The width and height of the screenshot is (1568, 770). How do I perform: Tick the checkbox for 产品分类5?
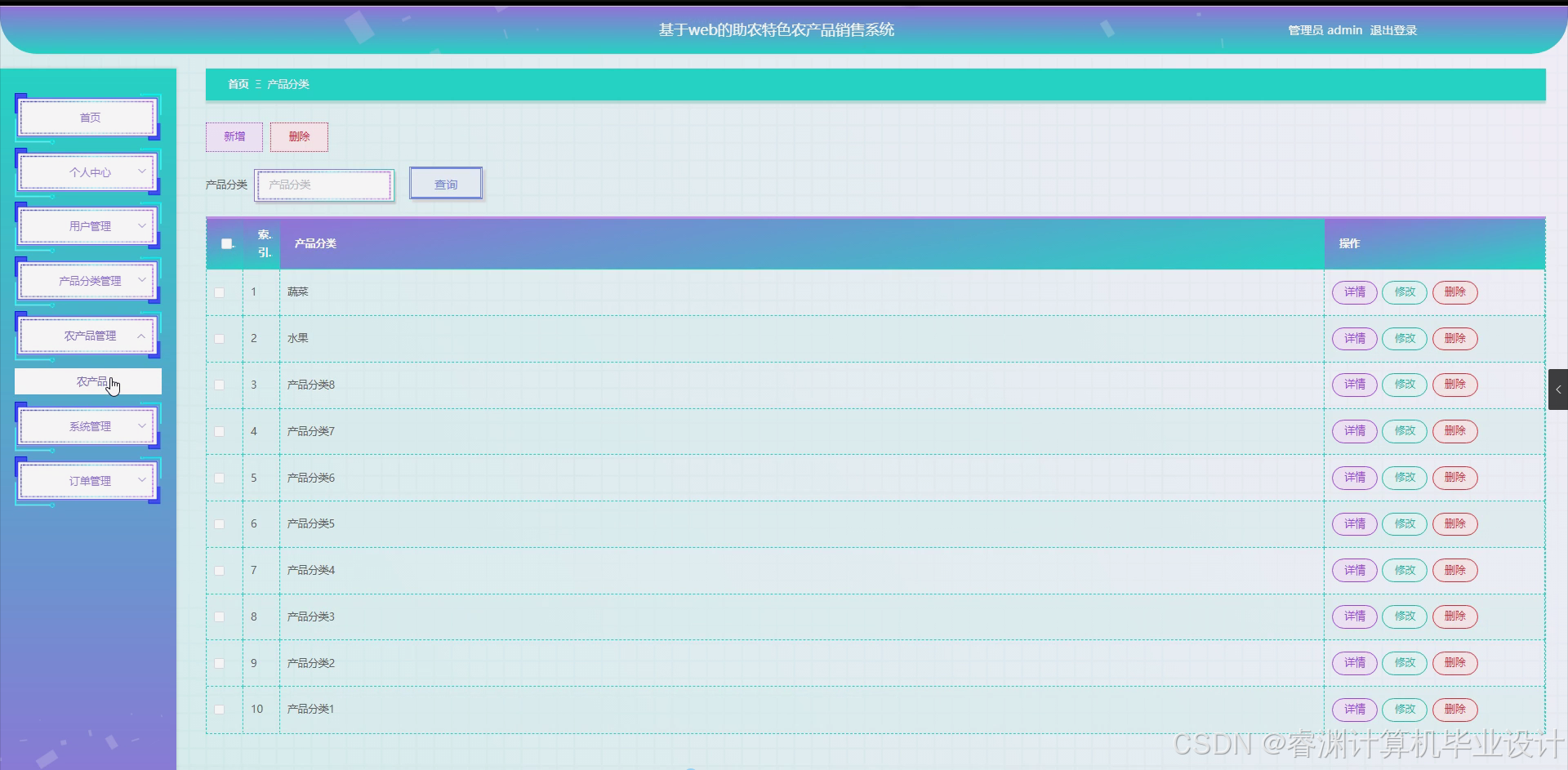tap(219, 524)
